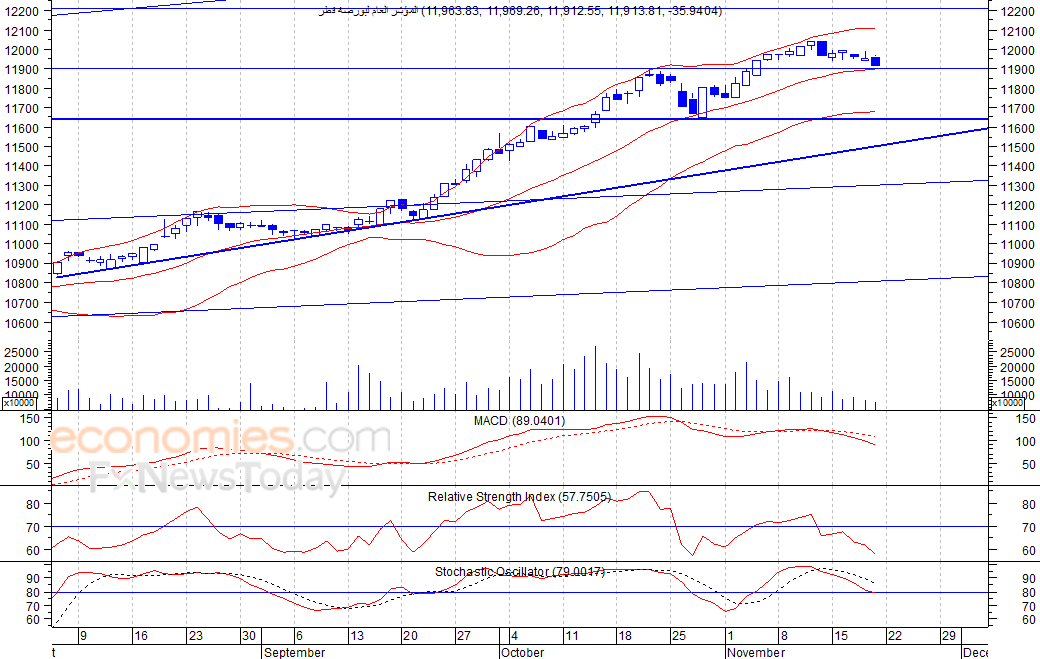Select the November label on the time axis
Image resolution: width=1040 pixels, height=659 pixels.
click(x=755, y=652)
